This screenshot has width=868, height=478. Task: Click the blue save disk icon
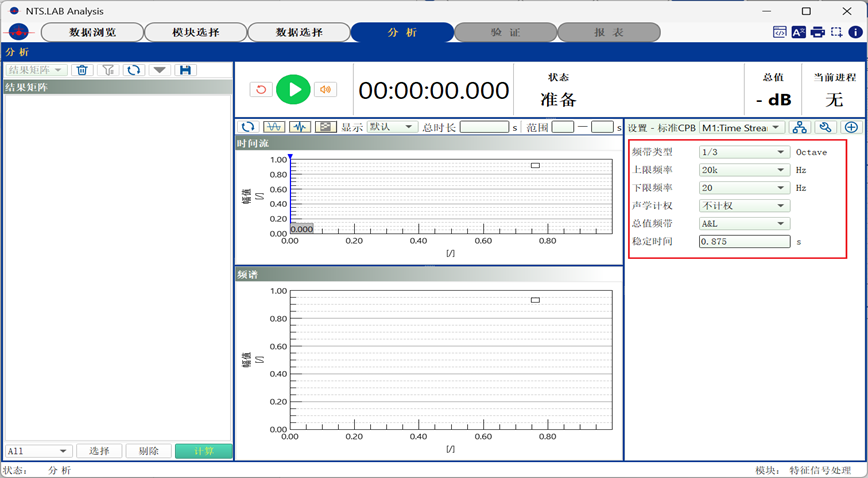[184, 70]
